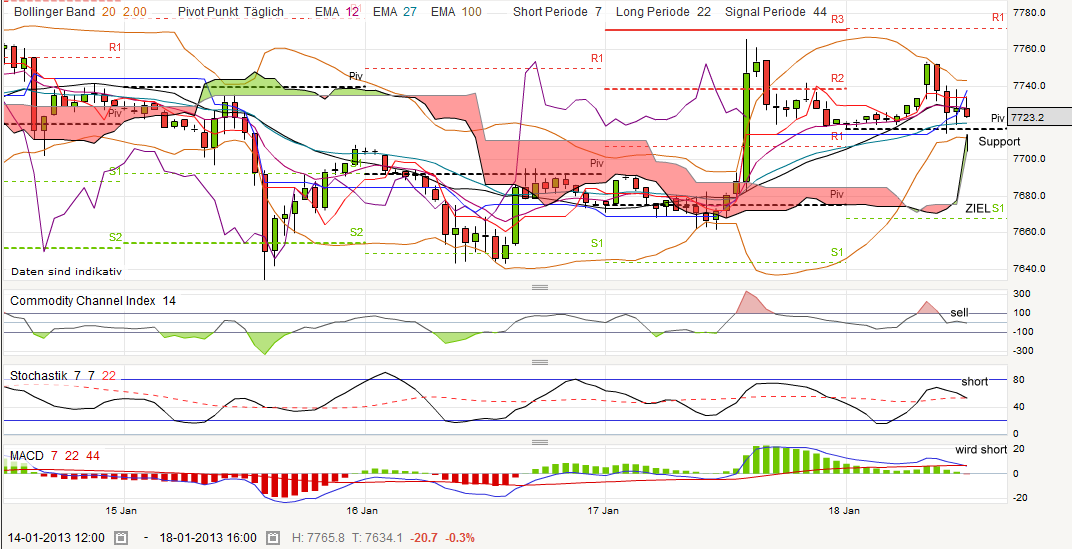Click the Signal Periode 44 setting
1072x549 pixels.
tap(776, 12)
